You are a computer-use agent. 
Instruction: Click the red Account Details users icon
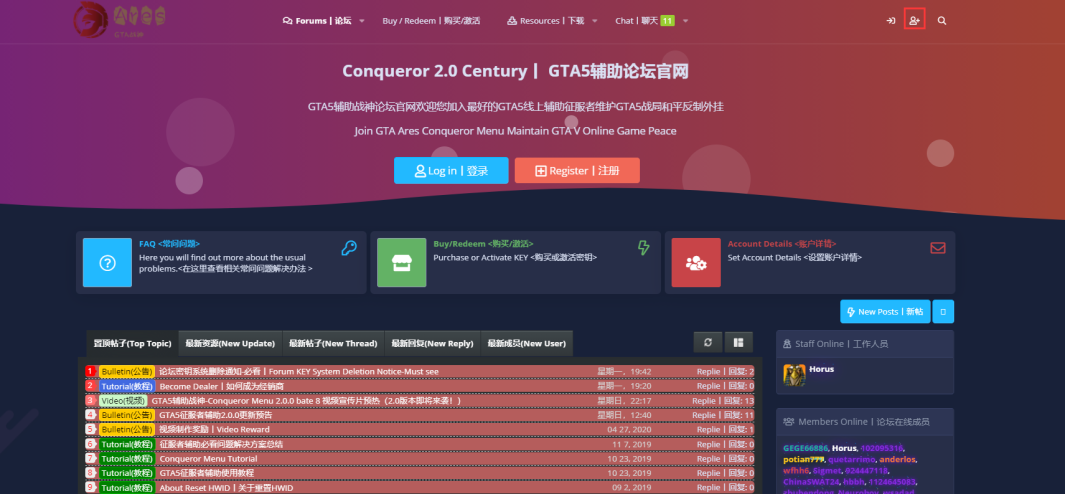(696, 262)
